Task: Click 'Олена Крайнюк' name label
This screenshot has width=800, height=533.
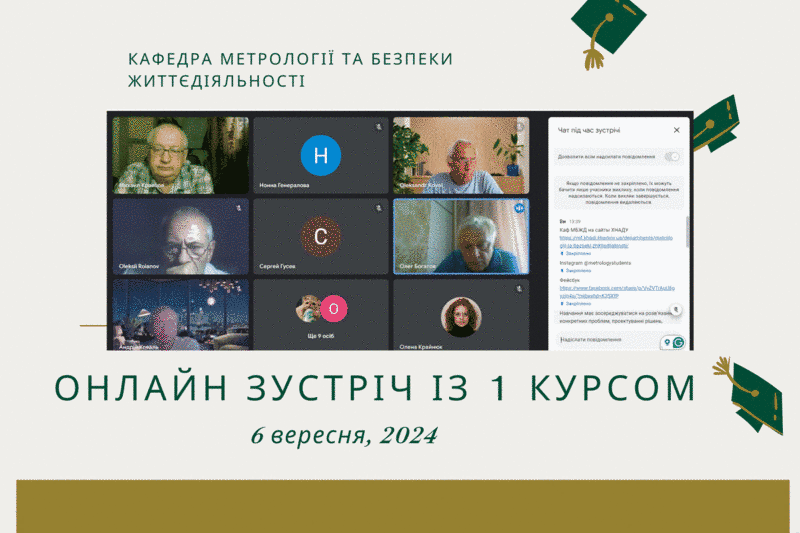Action: pos(421,347)
